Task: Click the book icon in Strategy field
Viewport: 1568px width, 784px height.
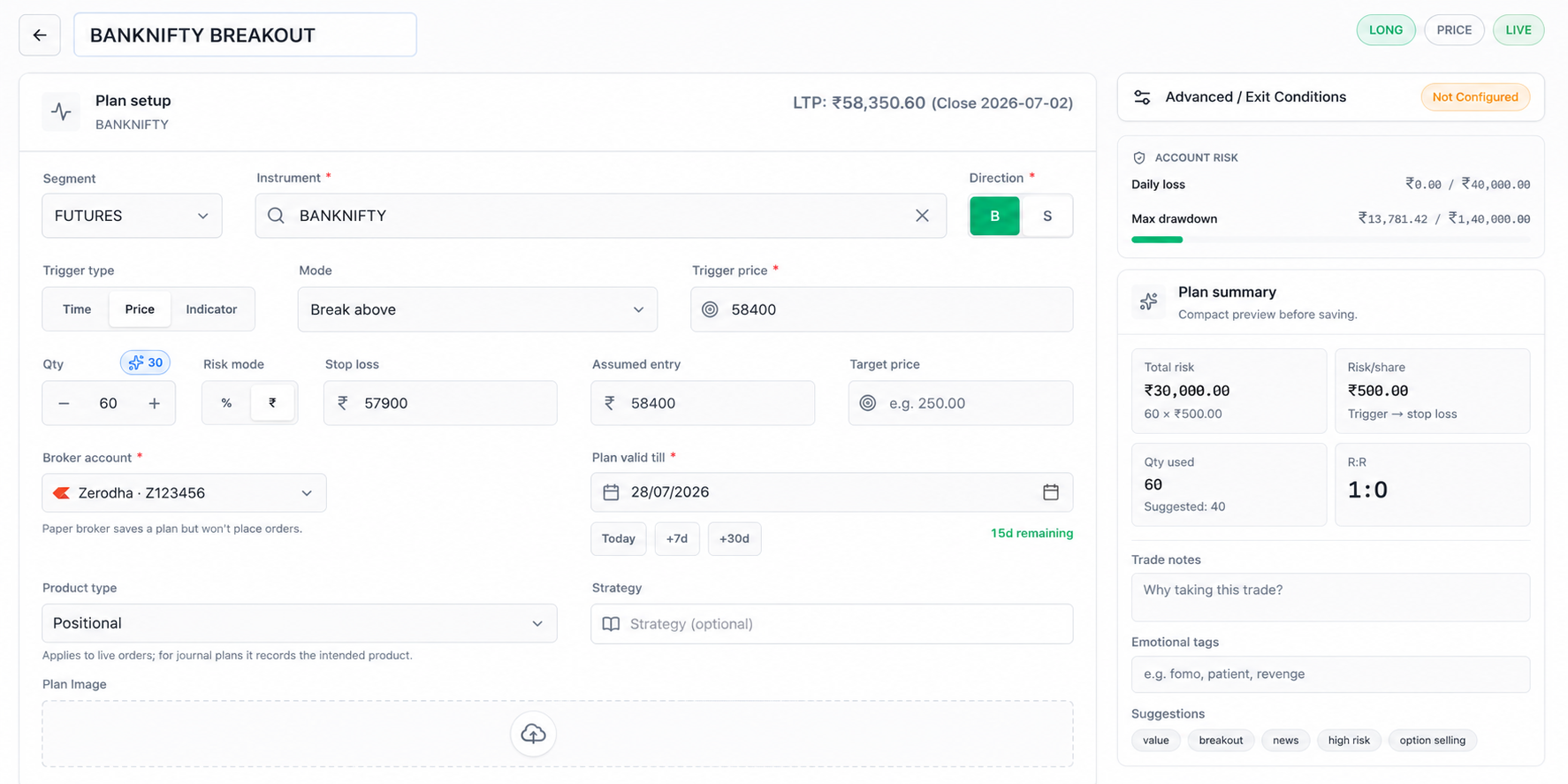Action: pos(611,624)
